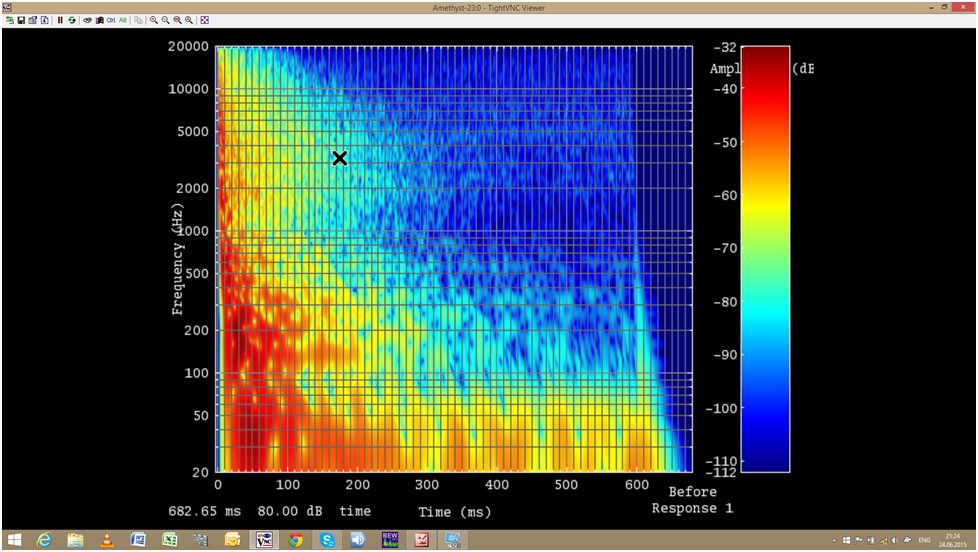Zoom out using the second magnifier icon
The width and height of the screenshot is (978, 552).
pyautogui.click(x=166, y=20)
